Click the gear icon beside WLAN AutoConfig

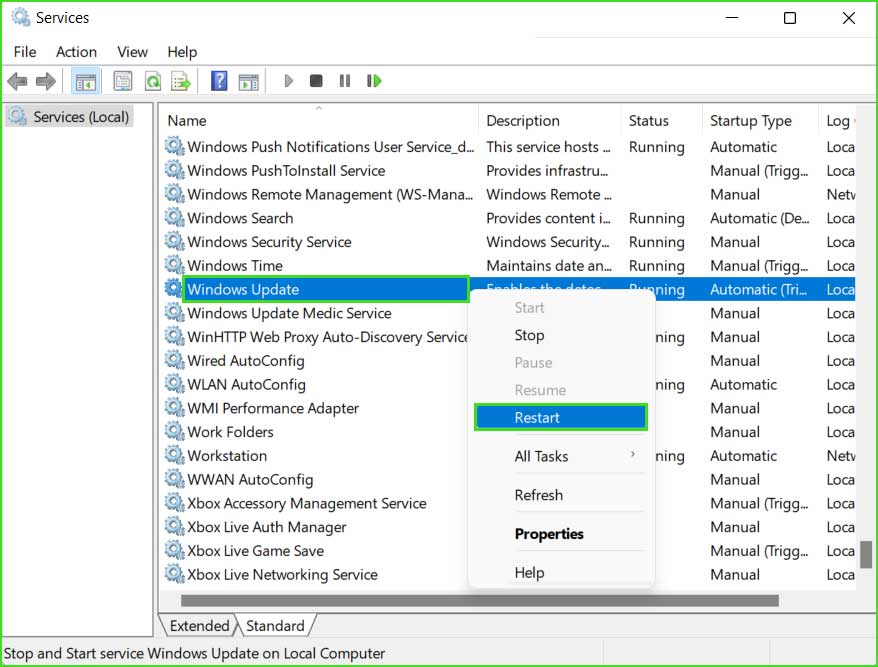(x=174, y=384)
